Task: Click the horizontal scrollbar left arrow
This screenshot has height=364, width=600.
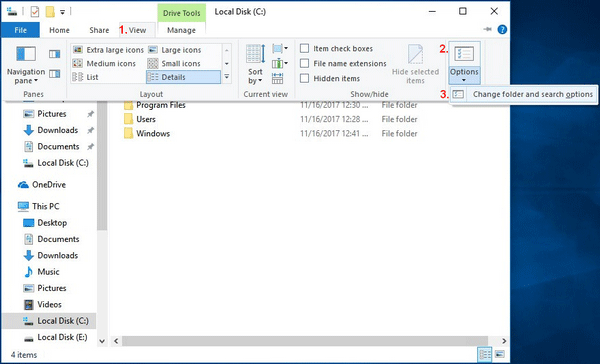Action: [116, 341]
